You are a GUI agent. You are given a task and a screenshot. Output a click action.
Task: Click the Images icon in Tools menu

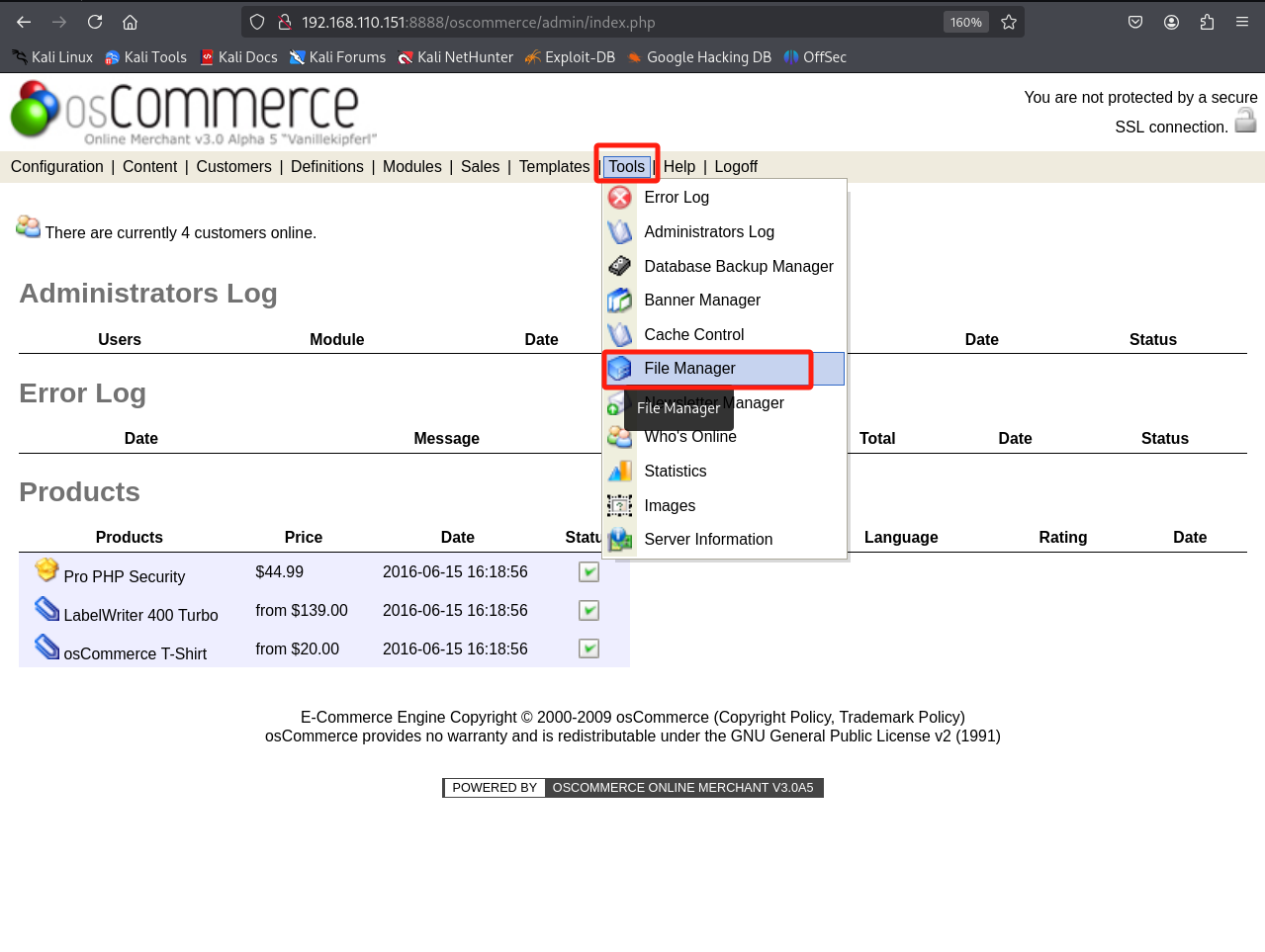click(x=619, y=506)
